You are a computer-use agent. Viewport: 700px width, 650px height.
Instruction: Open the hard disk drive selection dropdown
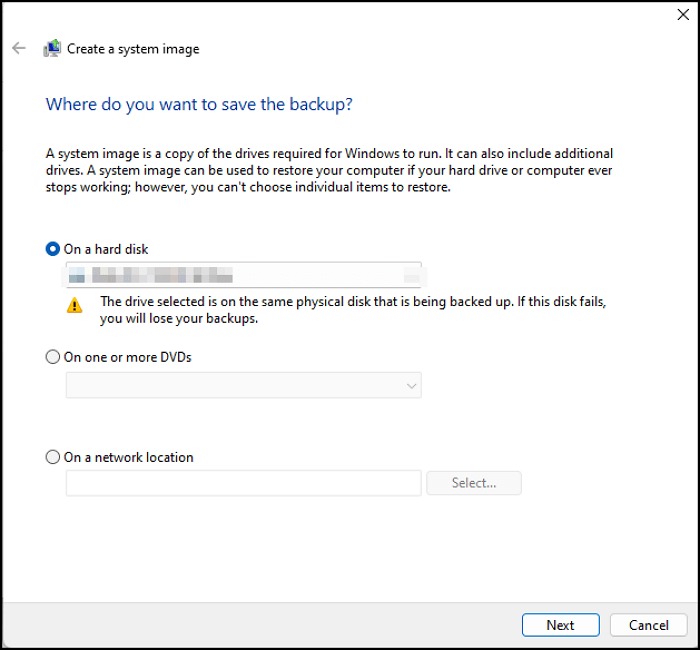point(243,274)
